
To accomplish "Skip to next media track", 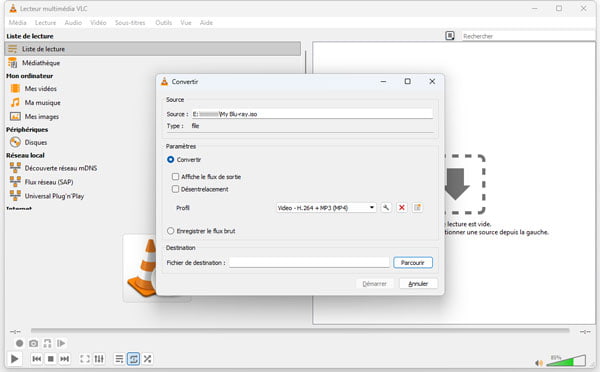I will click(65, 359).
